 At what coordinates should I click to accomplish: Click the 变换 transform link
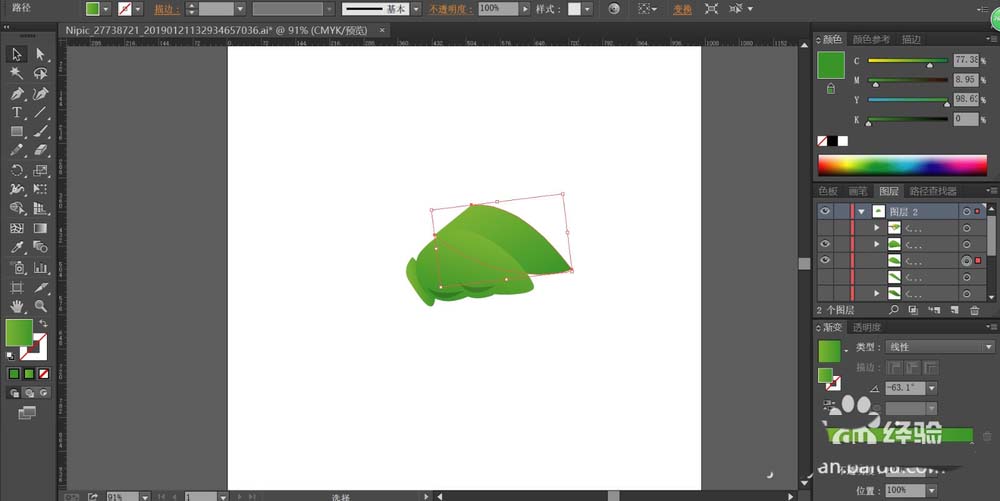(682, 10)
